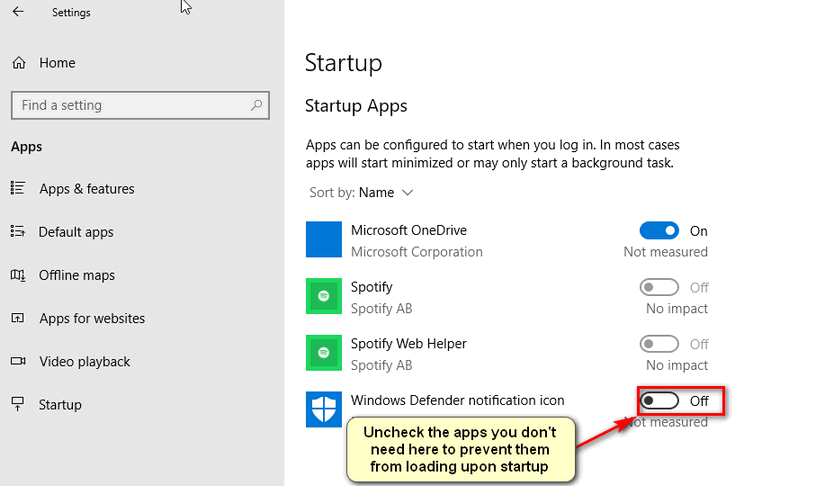This screenshot has height=486, width=816.
Task: Click the Windows Defender shield icon
Action: pos(324,409)
